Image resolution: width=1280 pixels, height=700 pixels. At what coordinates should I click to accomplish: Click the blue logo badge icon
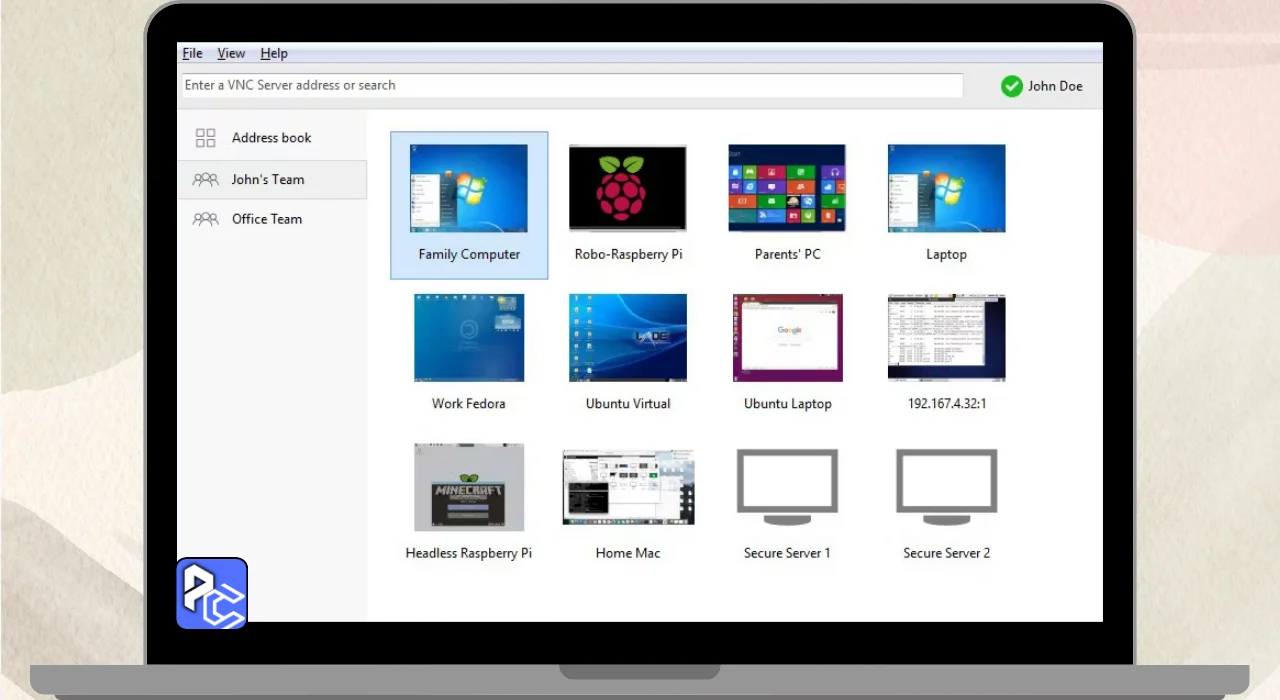(x=212, y=594)
